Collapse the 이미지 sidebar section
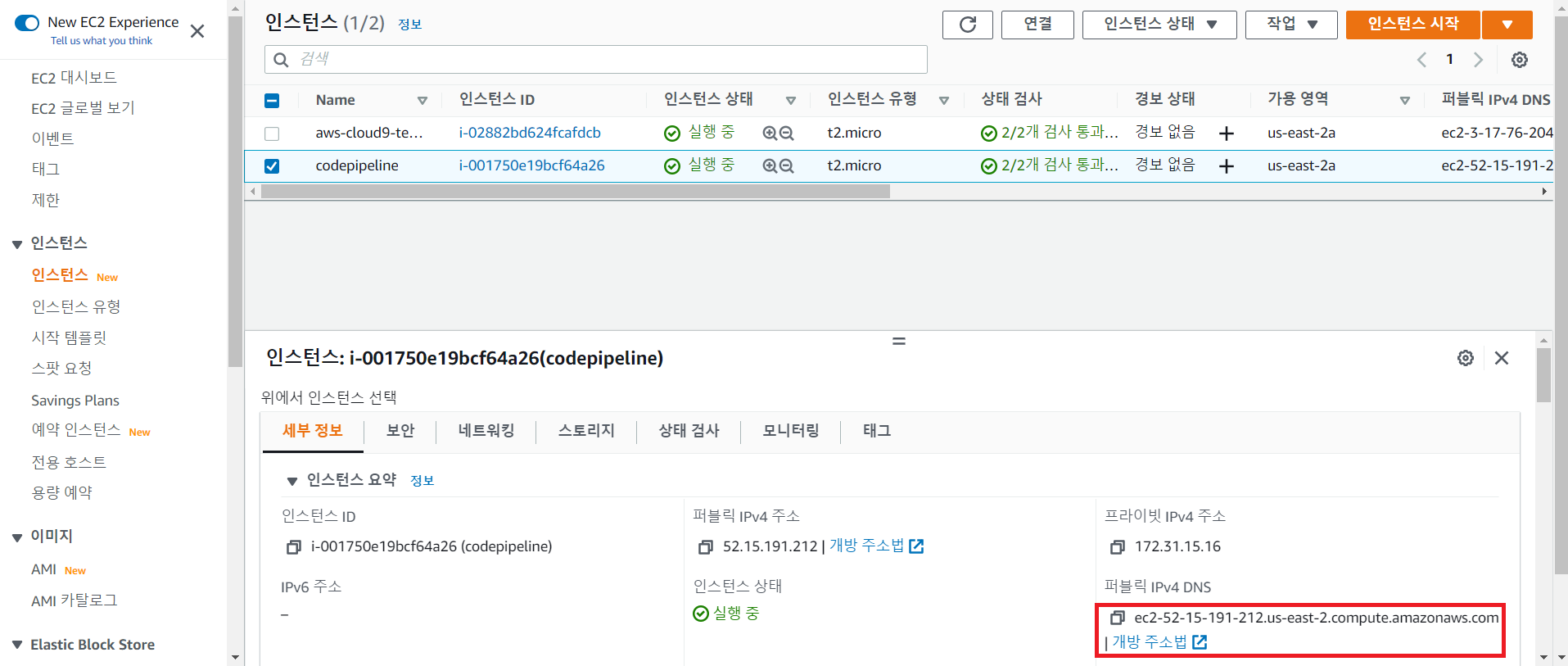This screenshot has height=666, width=1568. coord(17,537)
